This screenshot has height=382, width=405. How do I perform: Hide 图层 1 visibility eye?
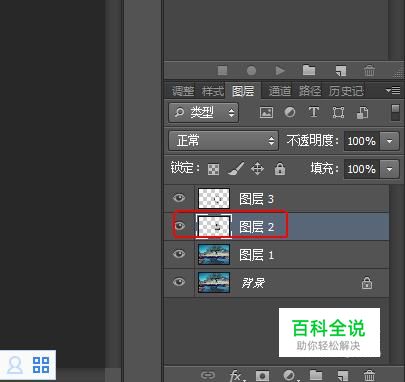pos(179,254)
